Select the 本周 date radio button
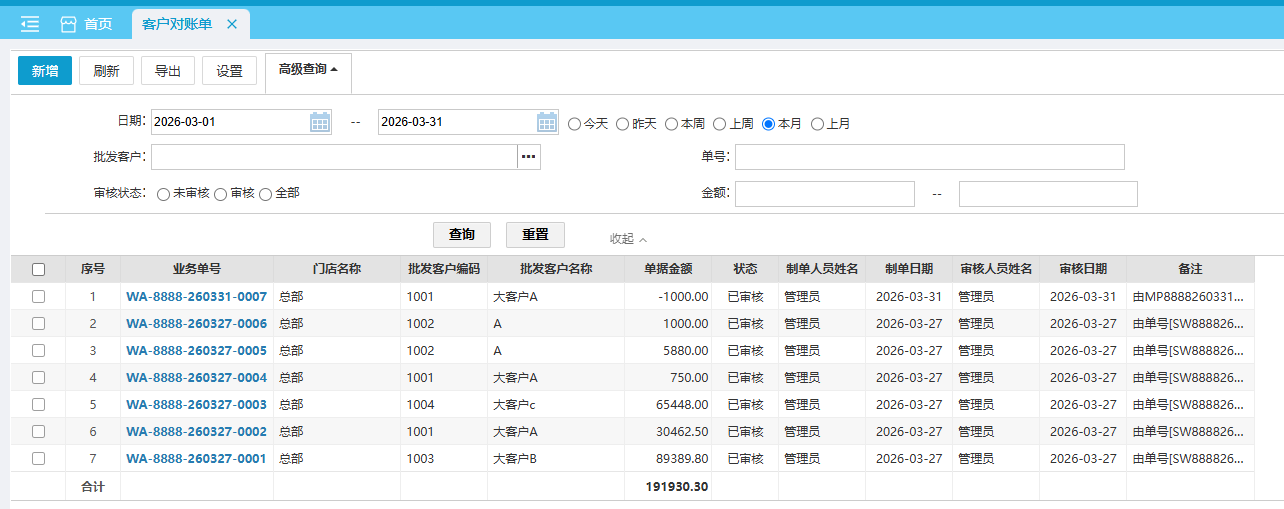 (x=671, y=124)
